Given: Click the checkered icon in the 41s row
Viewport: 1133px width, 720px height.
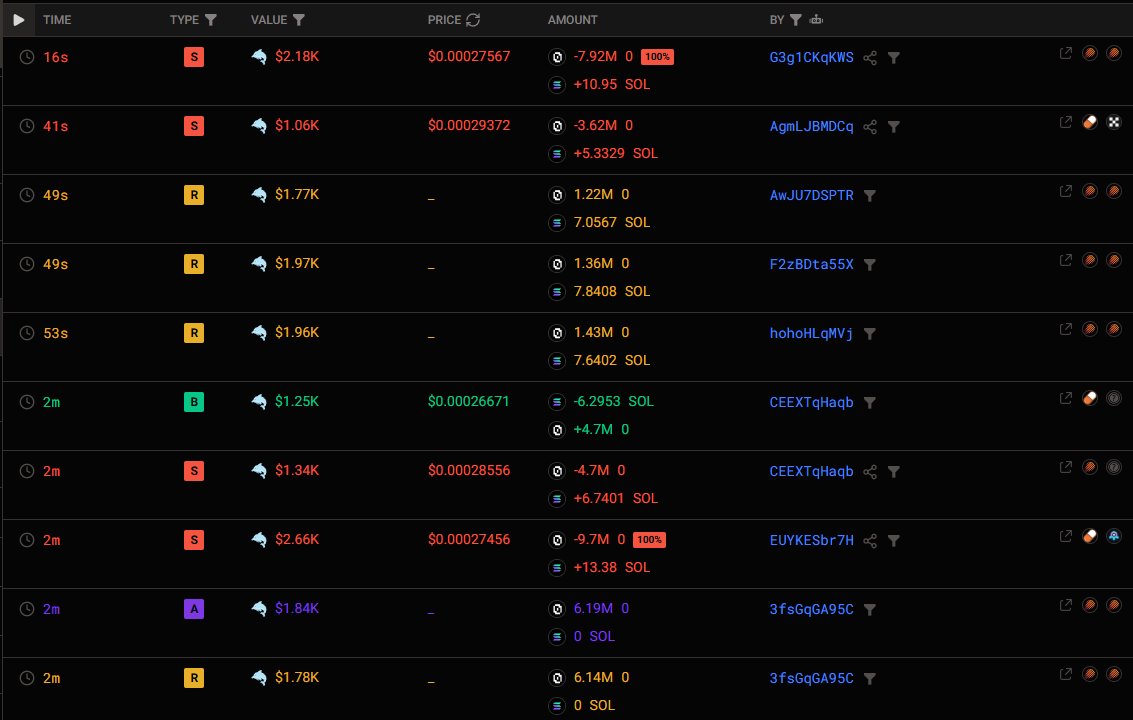Looking at the screenshot, I should (1113, 122).
